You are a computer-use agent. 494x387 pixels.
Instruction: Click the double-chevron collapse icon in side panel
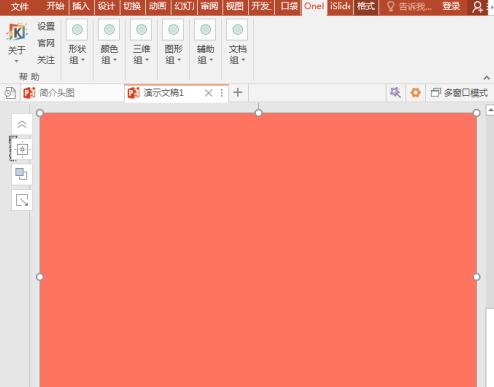(22, 124)
